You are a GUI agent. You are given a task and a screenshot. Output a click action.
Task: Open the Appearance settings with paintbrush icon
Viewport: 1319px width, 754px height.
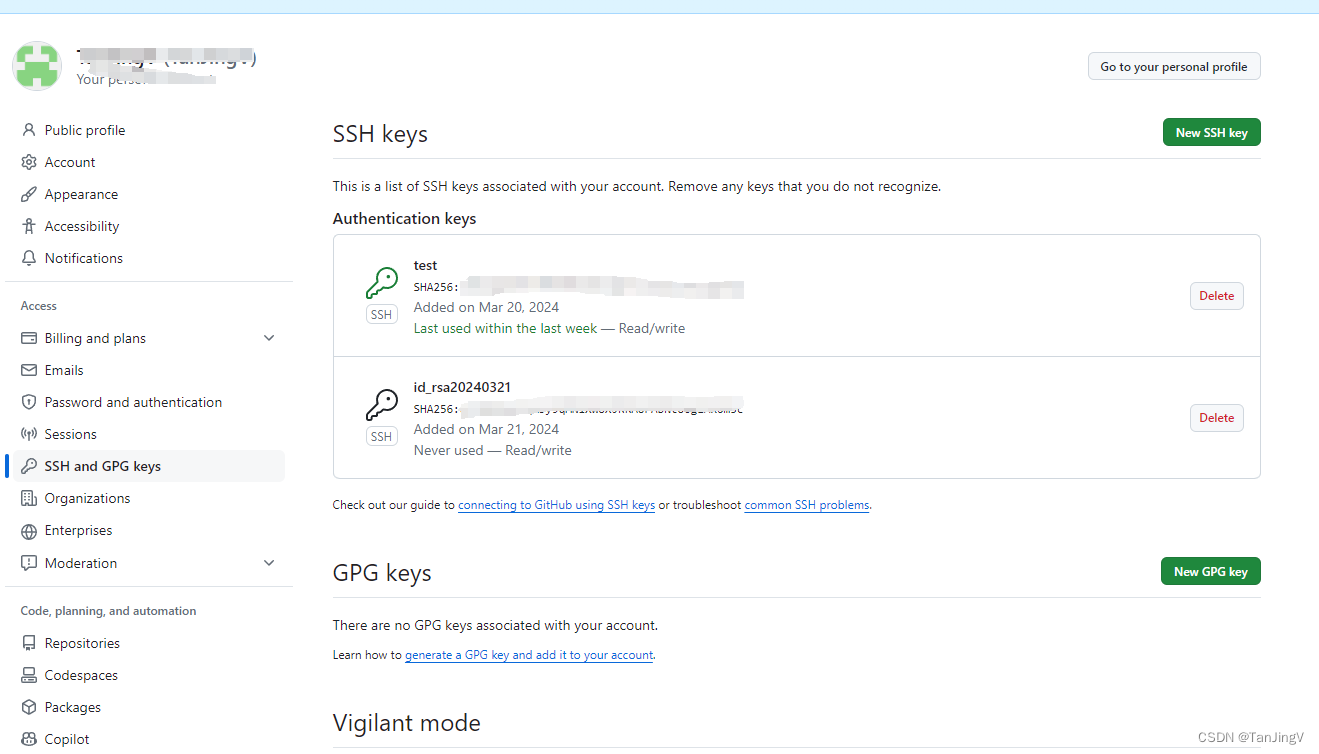29,194
